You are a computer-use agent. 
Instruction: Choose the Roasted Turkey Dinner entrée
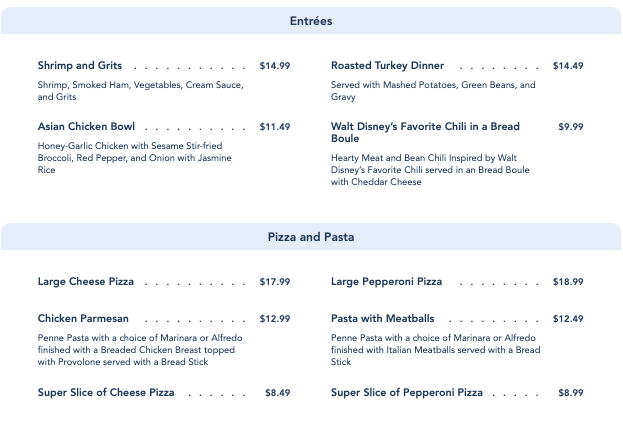click(x=387, y=66)
